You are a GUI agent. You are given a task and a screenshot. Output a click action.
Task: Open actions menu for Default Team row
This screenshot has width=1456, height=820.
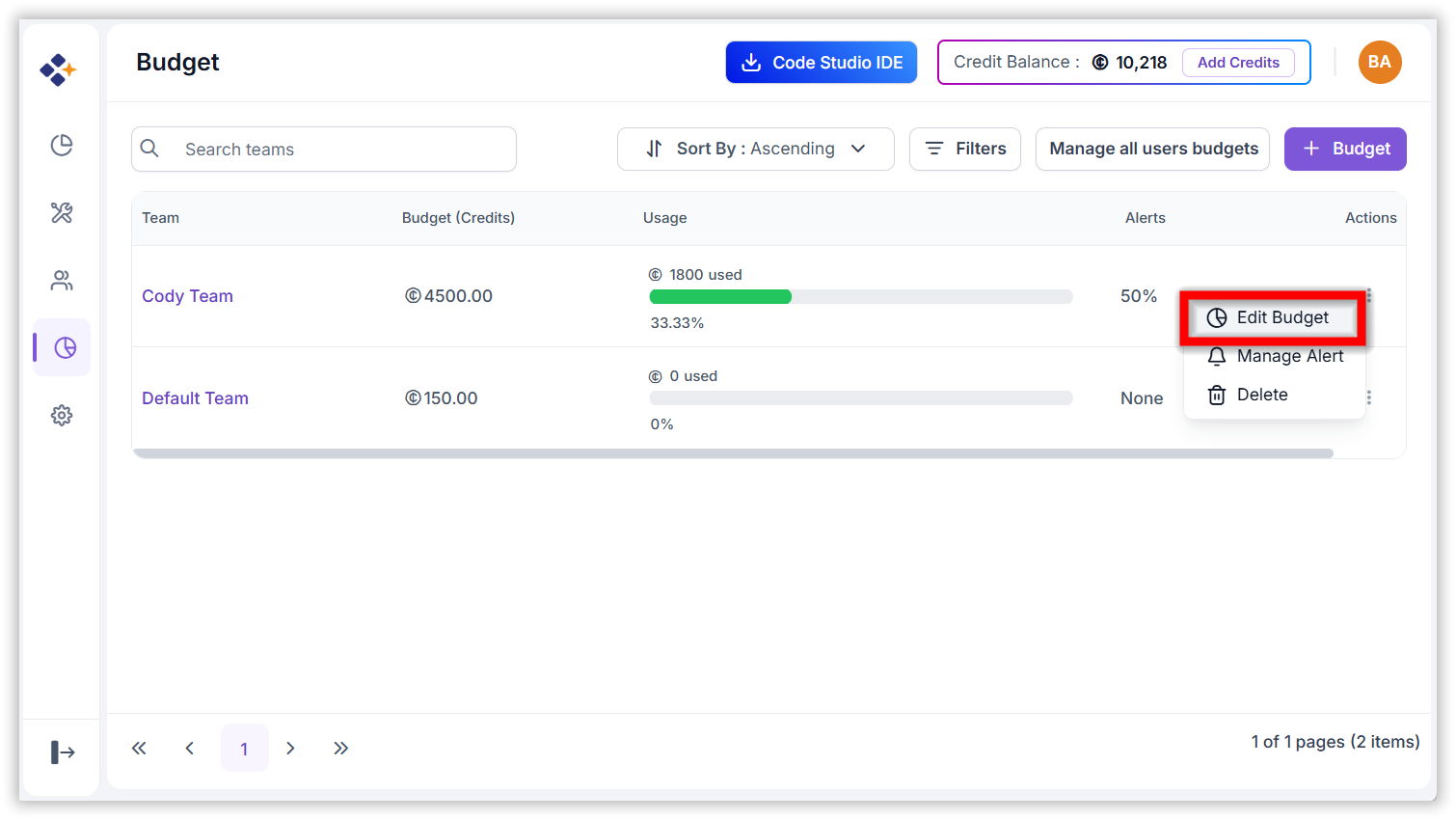click(1369, 397)
